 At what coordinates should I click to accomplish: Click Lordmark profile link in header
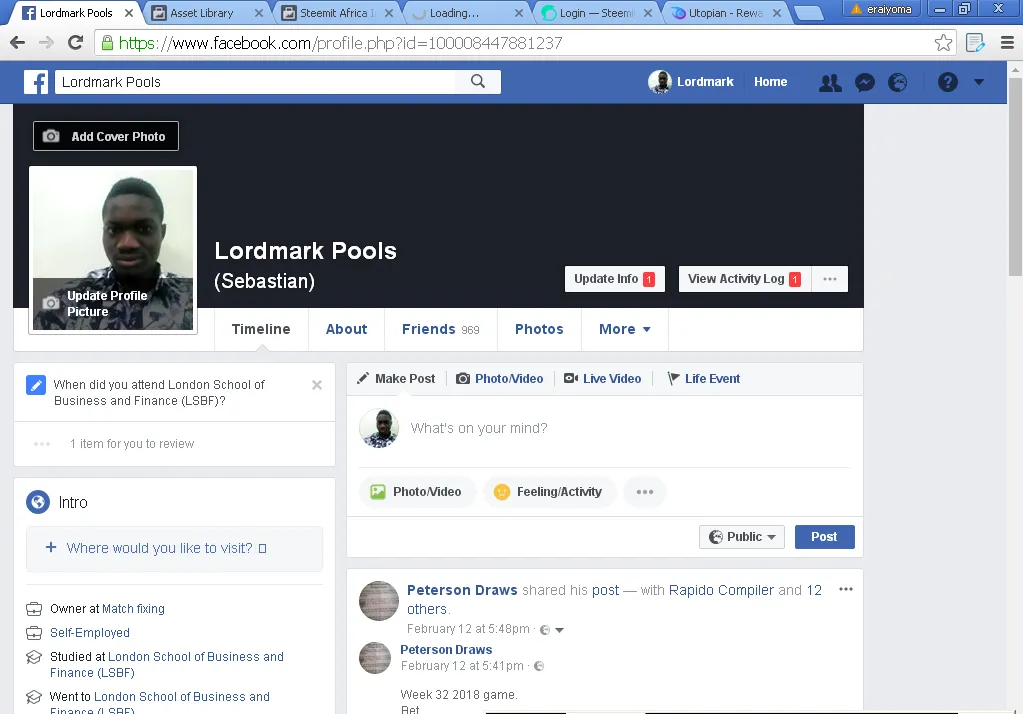[691, 82]
